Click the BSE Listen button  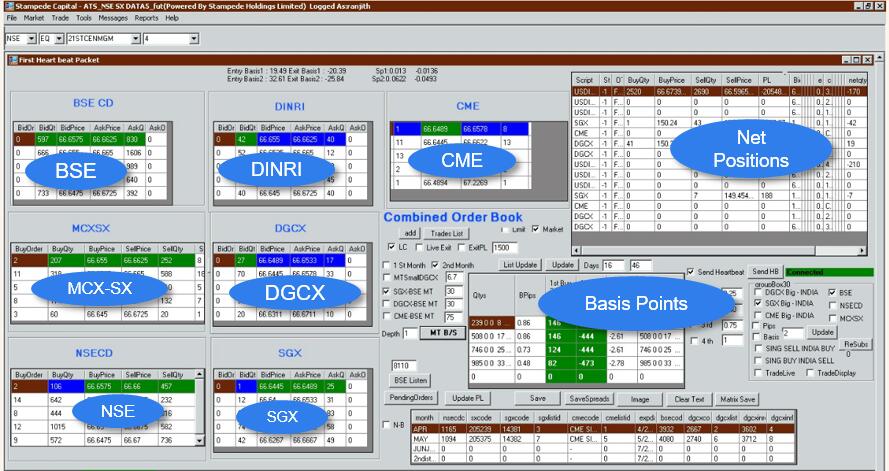411,381
